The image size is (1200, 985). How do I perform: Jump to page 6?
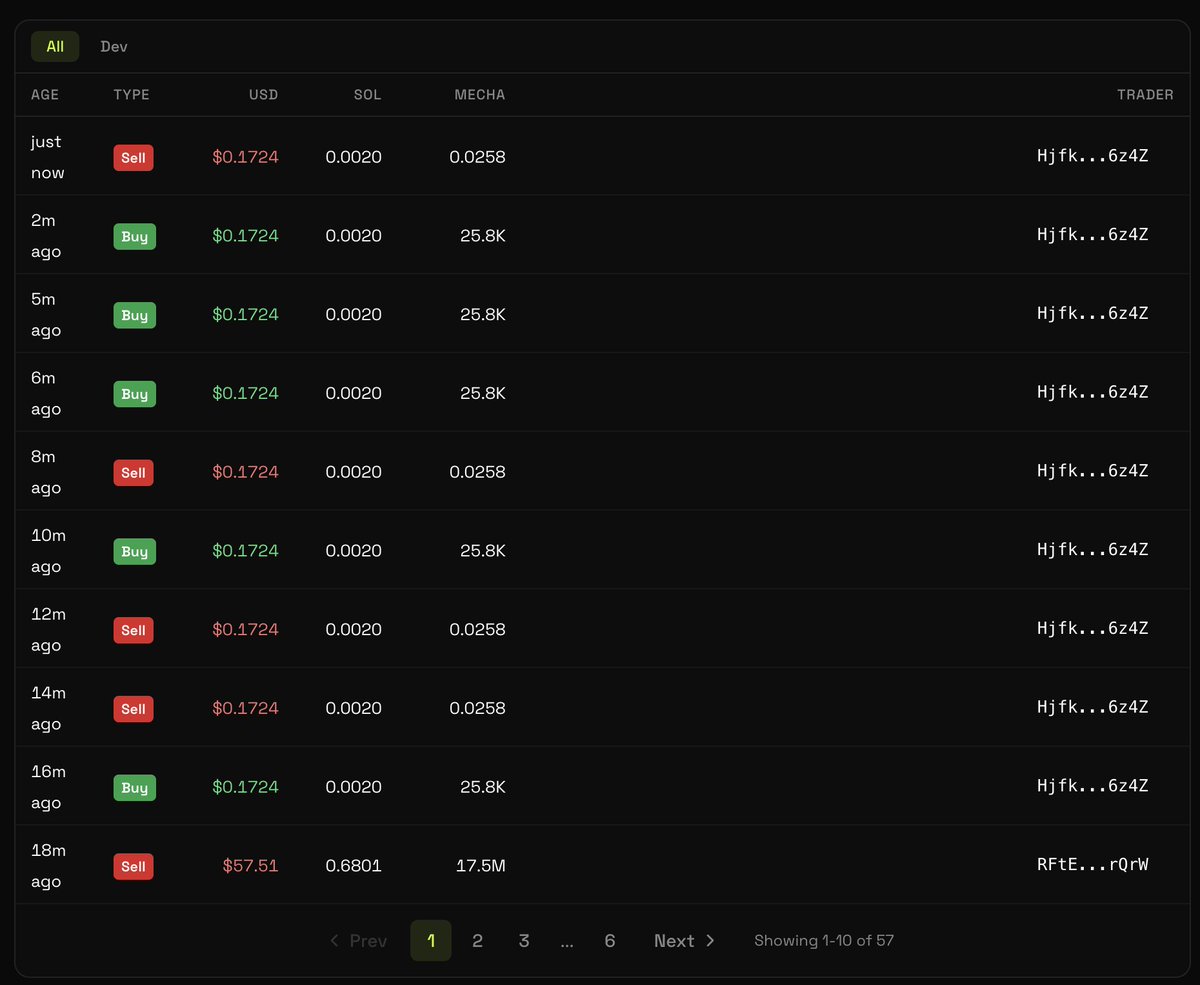[610, 941]
